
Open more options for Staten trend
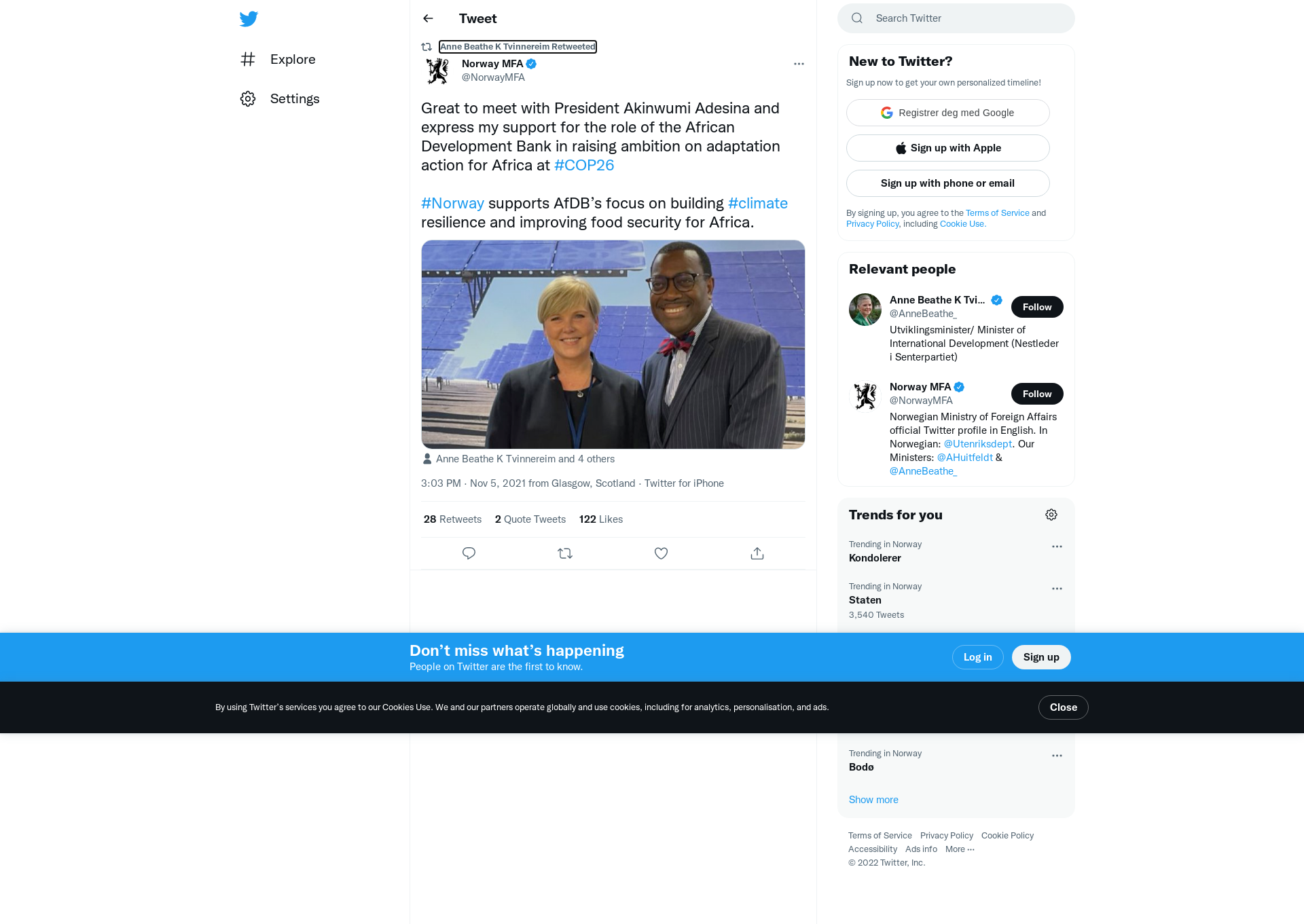coord(1057,589)
